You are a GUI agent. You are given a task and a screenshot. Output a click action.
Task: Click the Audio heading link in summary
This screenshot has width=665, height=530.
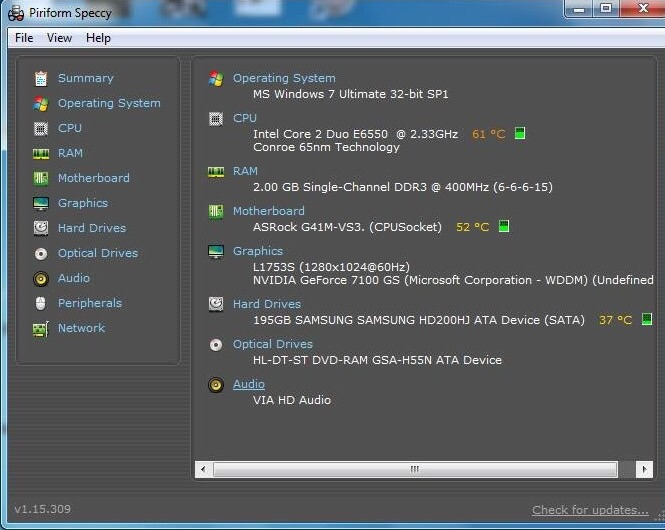click(x=249, y=384)
